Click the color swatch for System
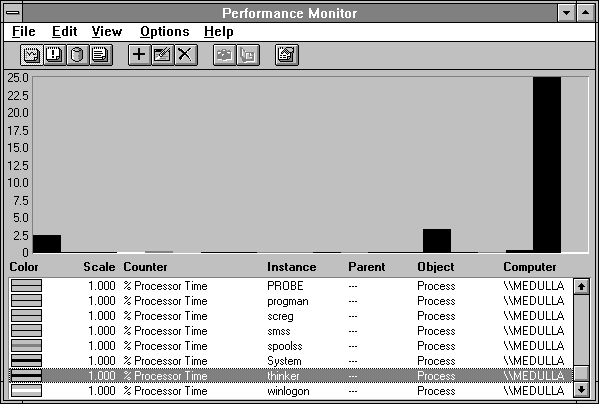This screenshot has height=404, width=600. (x=26, y=361)
